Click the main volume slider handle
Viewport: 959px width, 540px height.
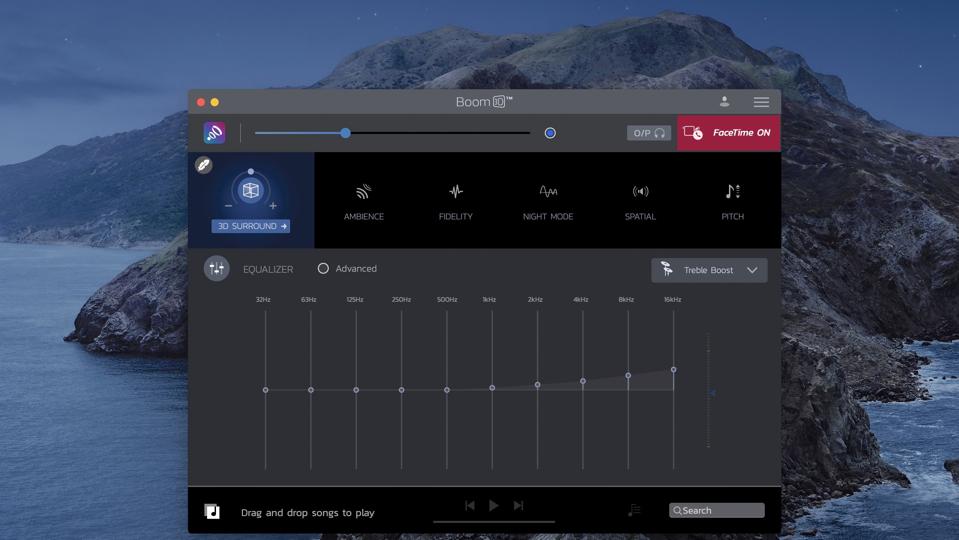345,133
